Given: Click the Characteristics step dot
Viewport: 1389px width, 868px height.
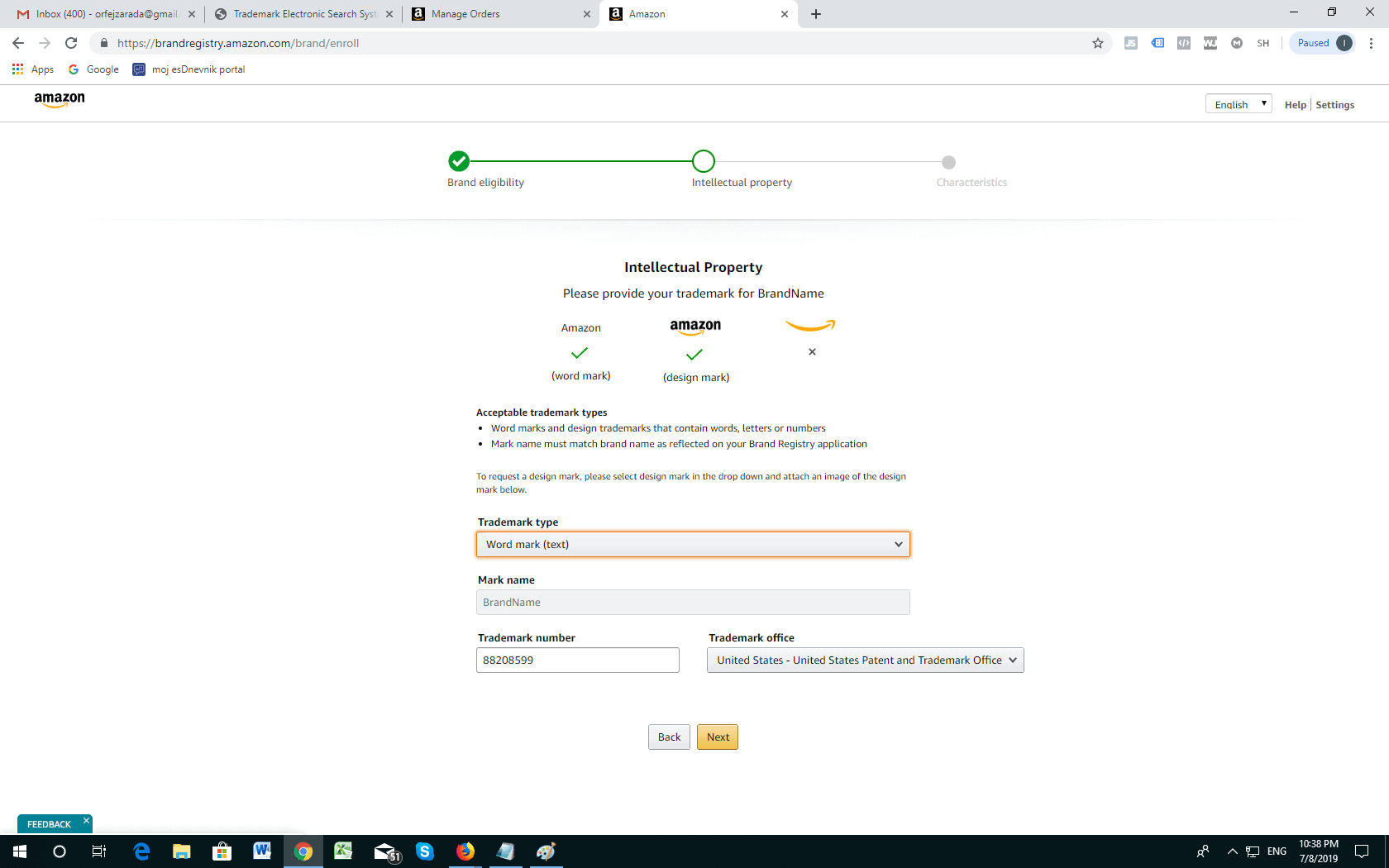Looking at the screenshot, I should click(948, 162).
